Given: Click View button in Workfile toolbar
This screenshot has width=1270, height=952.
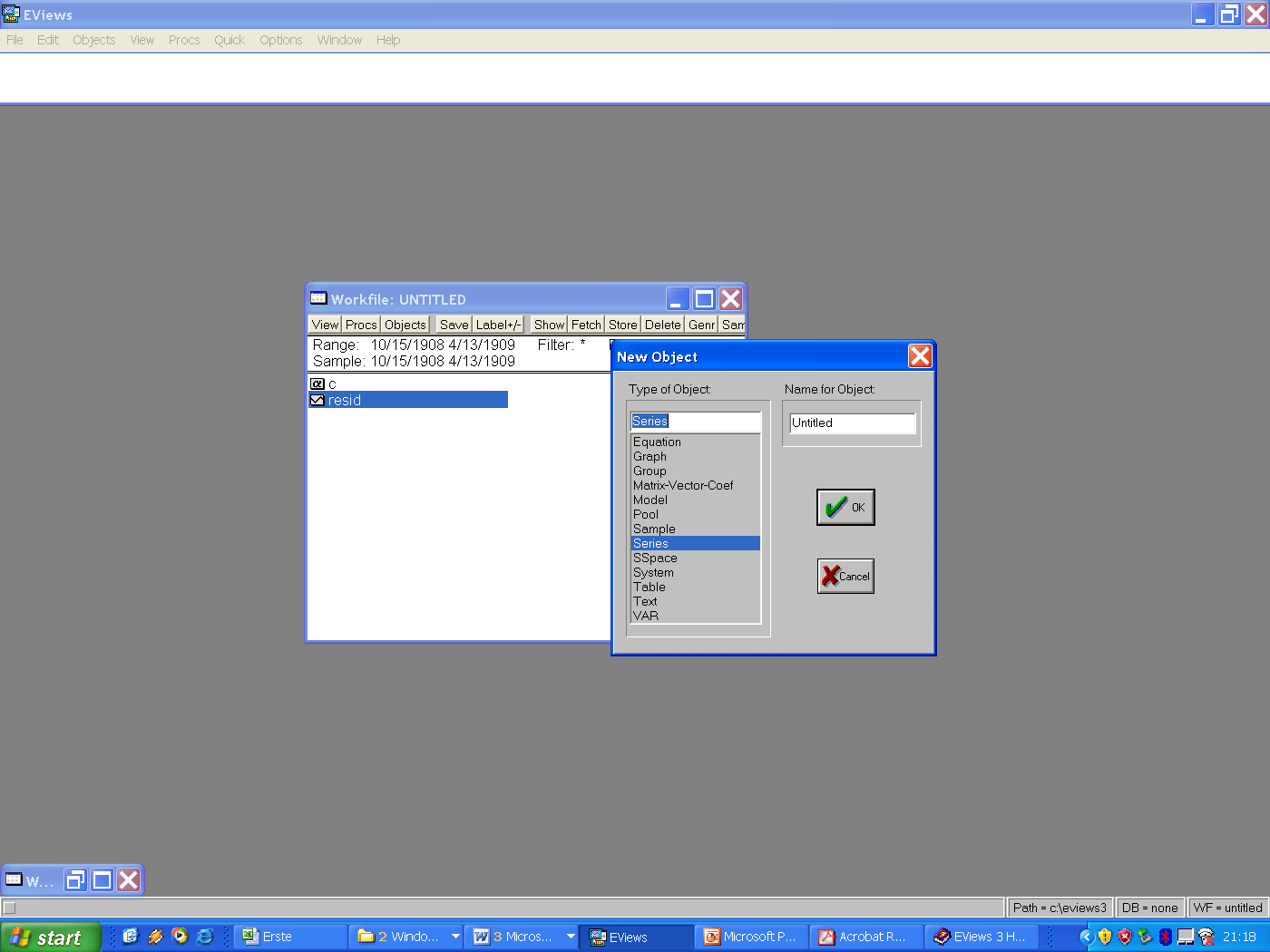Looking at the screenshot, I should point(325,325).
